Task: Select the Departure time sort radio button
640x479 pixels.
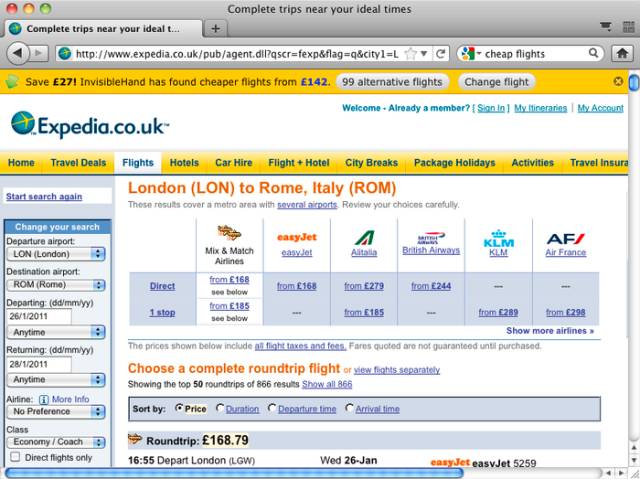Action: click(x=272, y=408)
